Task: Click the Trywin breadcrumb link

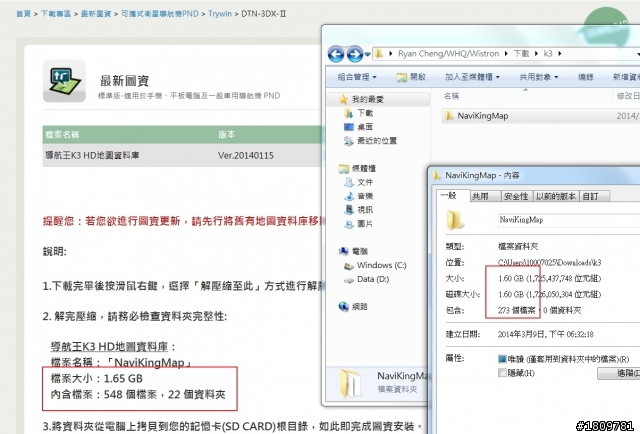Action: [220, 14]
